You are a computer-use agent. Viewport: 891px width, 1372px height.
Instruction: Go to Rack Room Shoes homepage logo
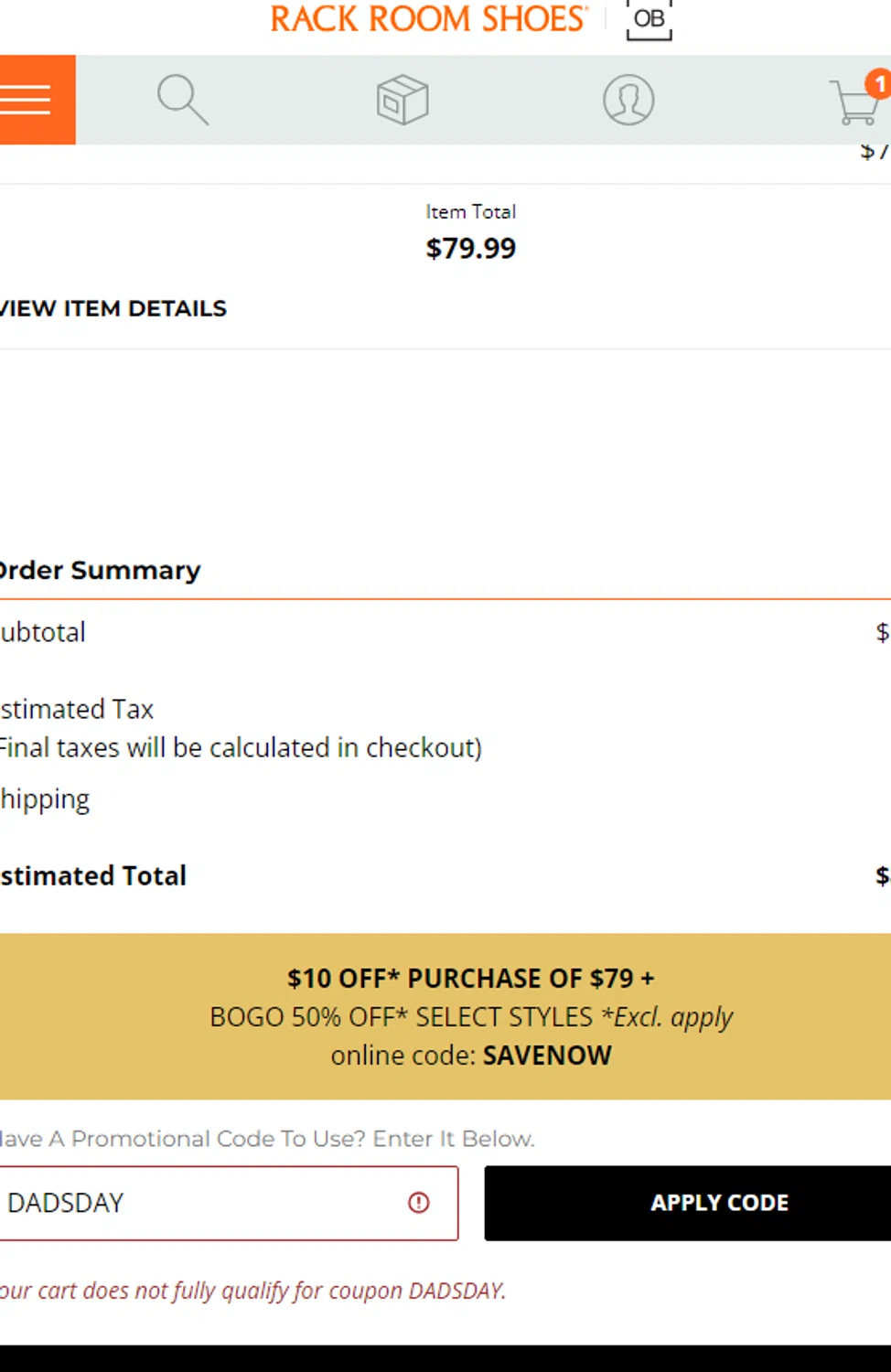(x=428, y=19)
